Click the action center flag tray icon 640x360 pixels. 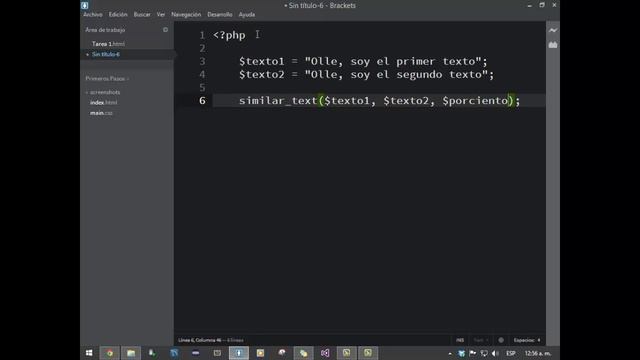[473, 353]
